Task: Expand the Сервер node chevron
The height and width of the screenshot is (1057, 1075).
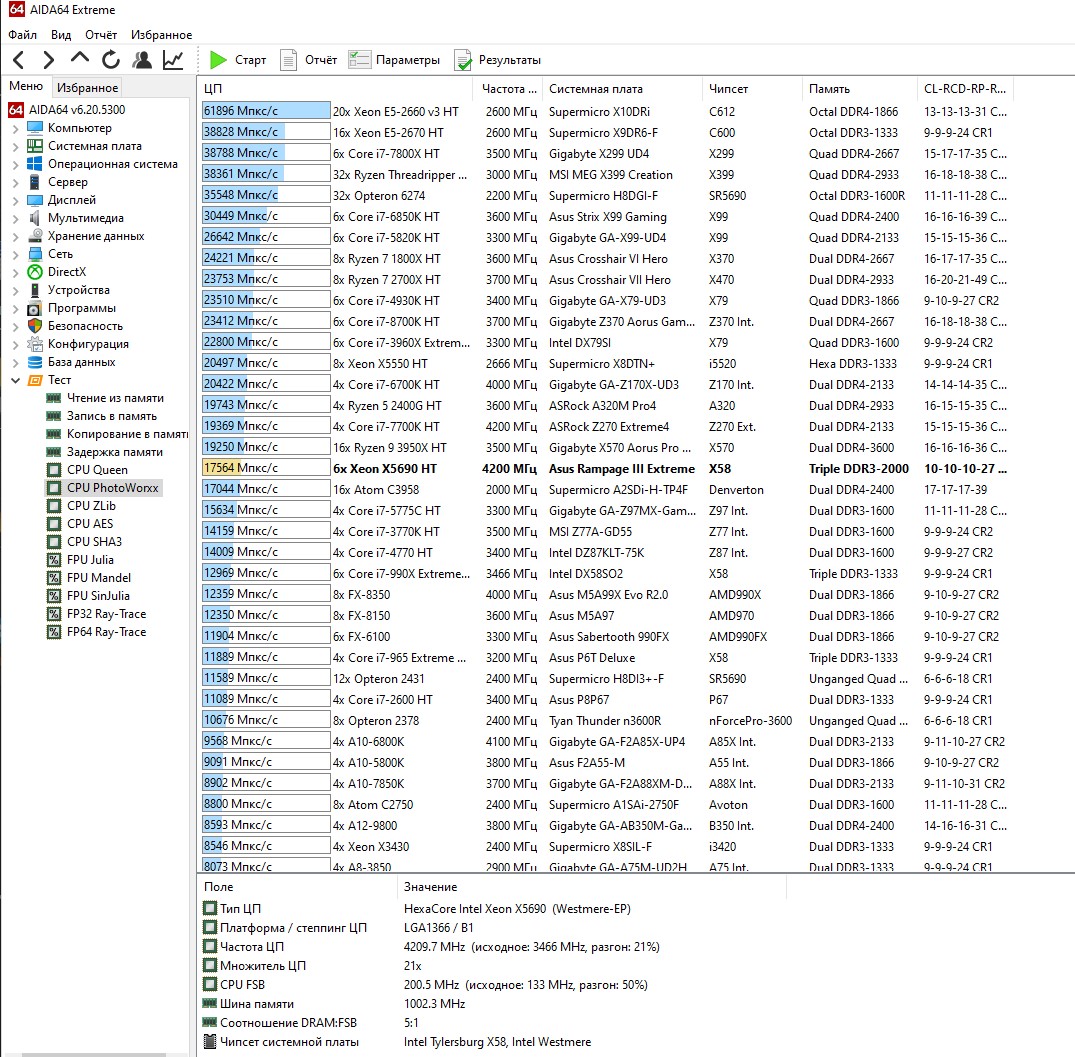Action: [15, 182]
